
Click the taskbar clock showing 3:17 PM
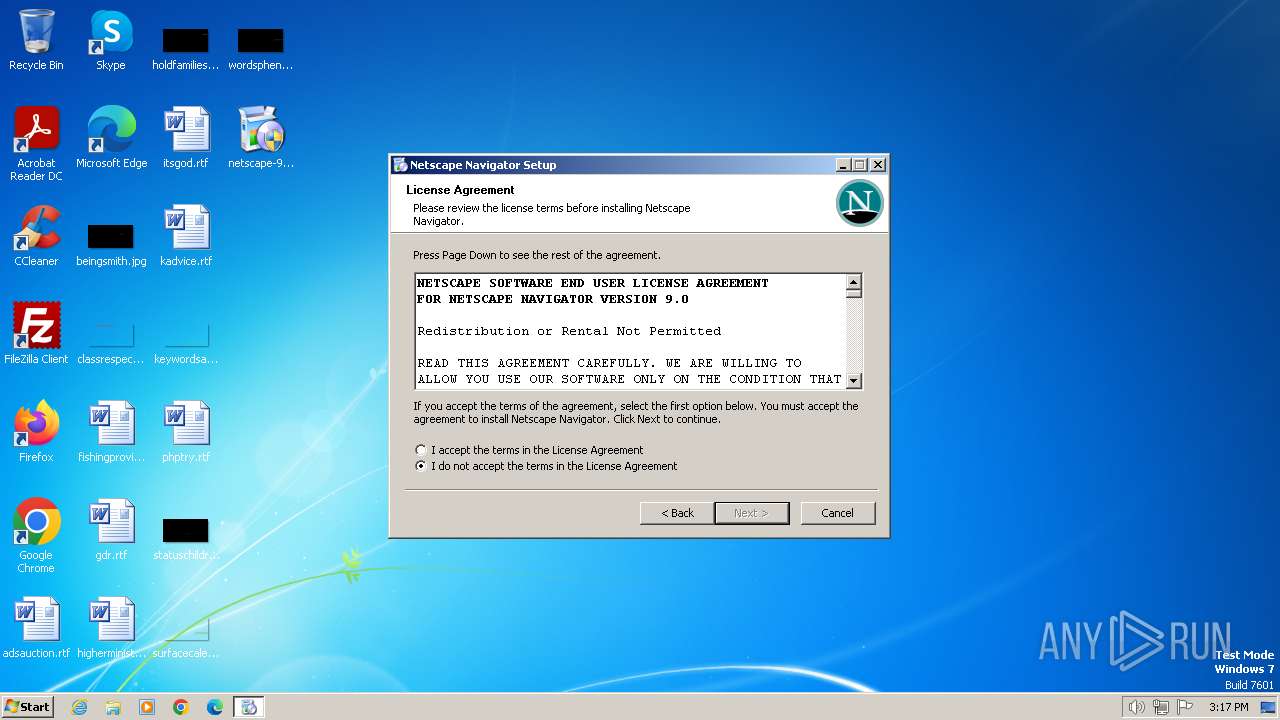click(1228, 707)
